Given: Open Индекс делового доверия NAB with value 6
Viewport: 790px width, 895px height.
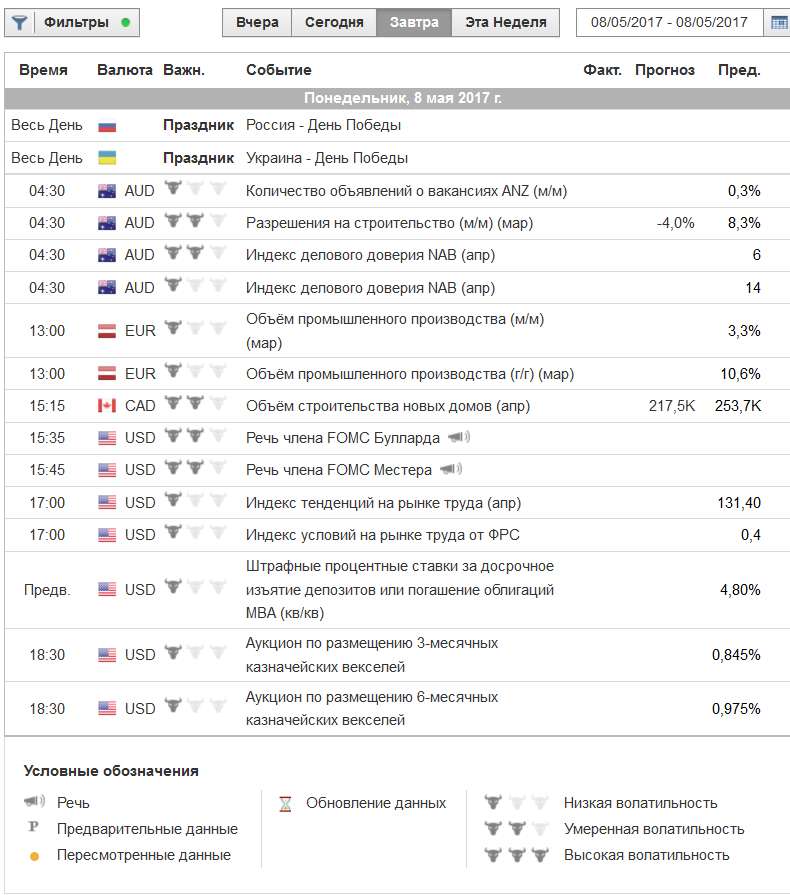Looking at the screenshot, I should click(370, 255).
